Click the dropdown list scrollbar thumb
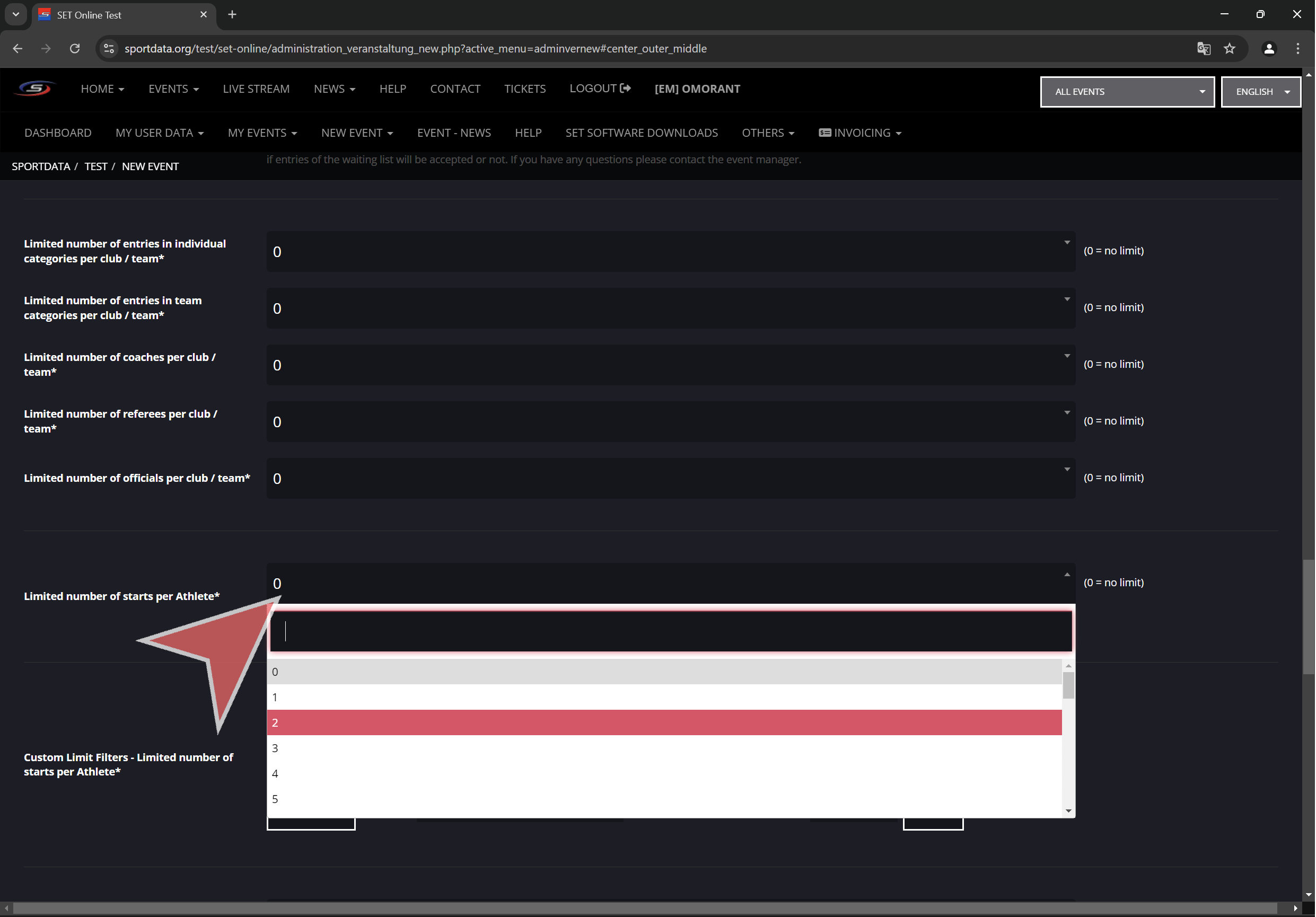The image size is (1316, 917). (x=1068, y=685)
